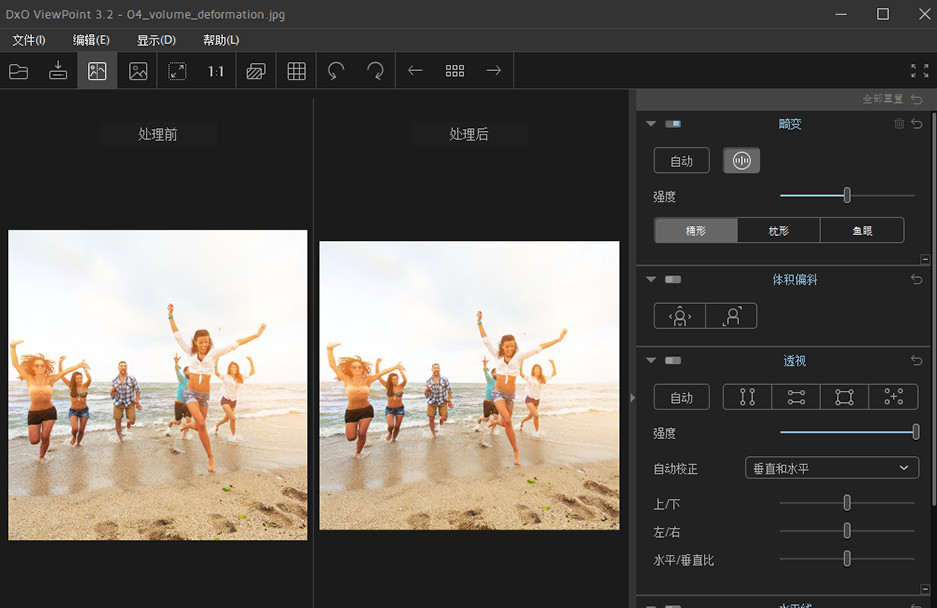Go to the next image with the right arrow
The width and height of the screenshot is (937, 608).
click(x=494, y=71)
